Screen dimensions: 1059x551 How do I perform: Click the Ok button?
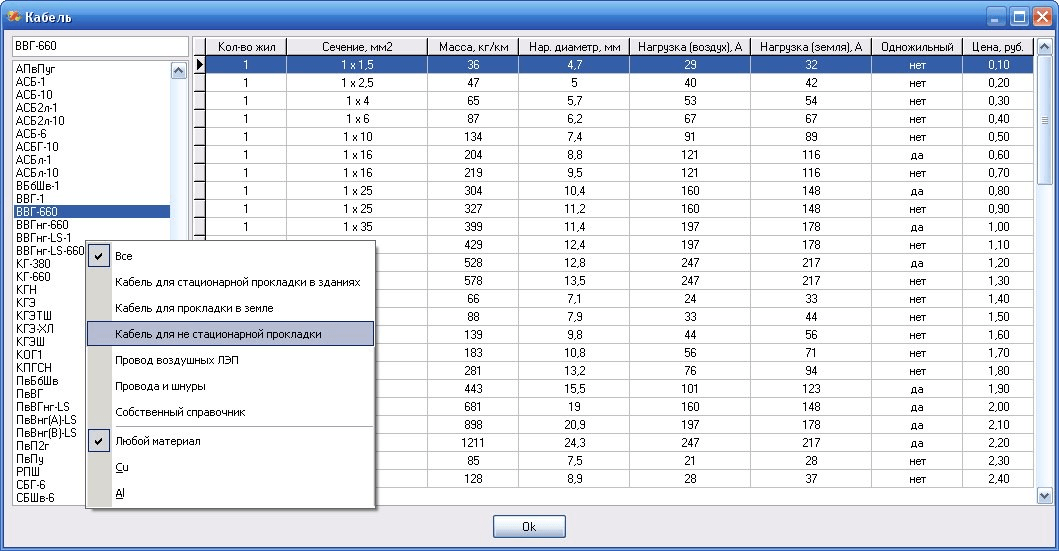point(529,527)
